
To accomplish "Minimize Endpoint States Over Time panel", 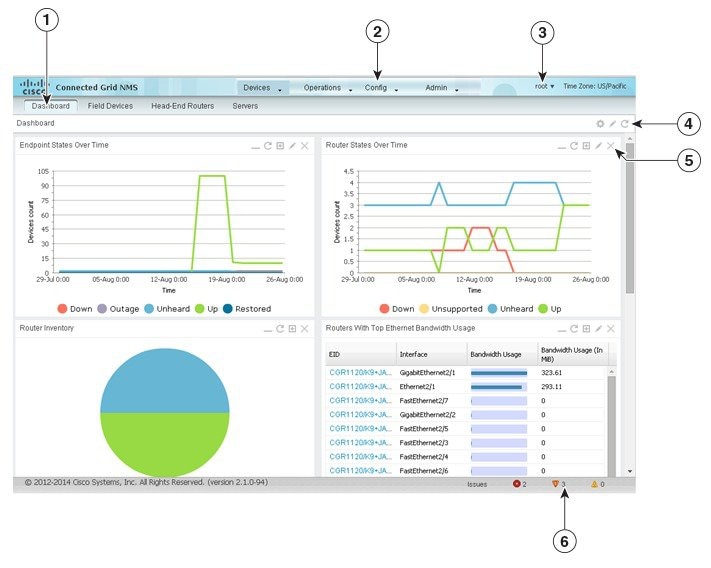I will click(x=255, y=146).
